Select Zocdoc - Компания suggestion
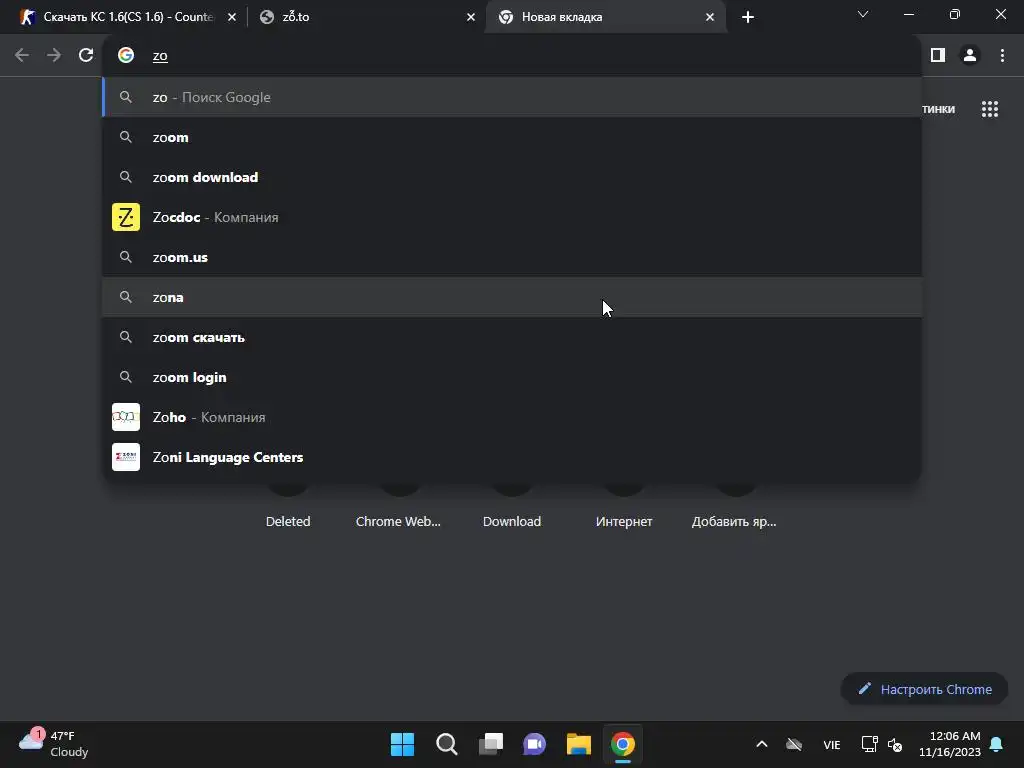 pyautogui.click(x=512, y=217)
